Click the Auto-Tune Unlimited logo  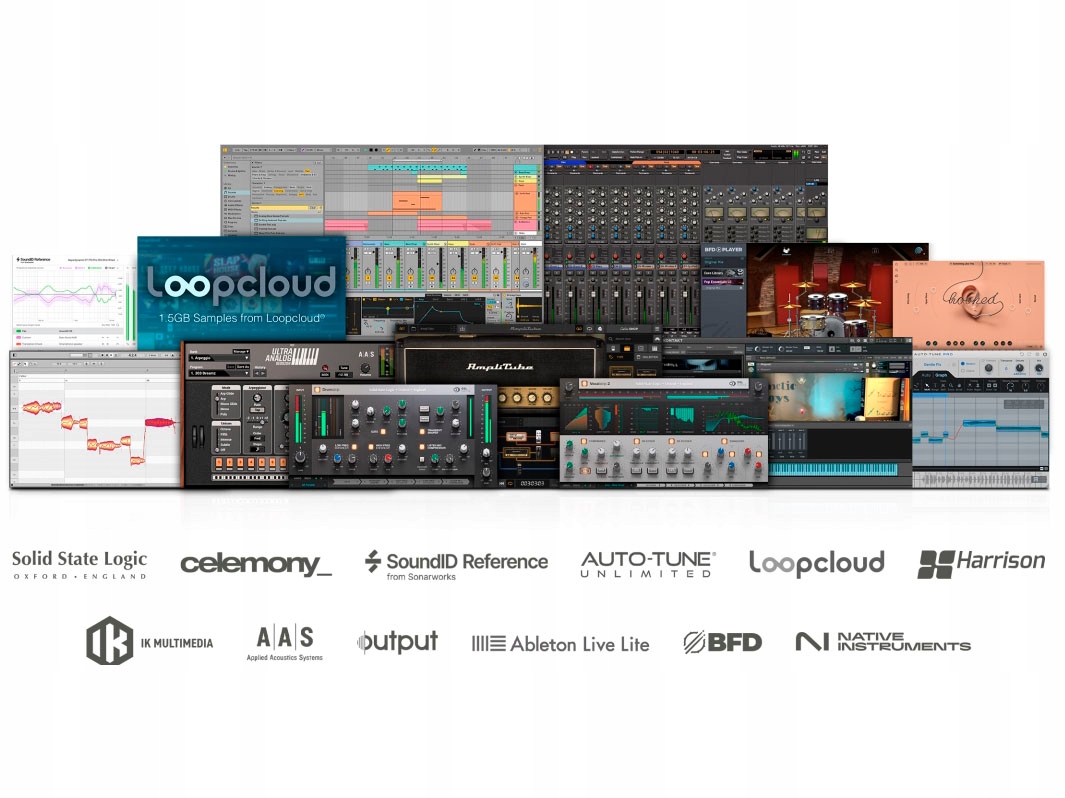[x=648, y=564]
